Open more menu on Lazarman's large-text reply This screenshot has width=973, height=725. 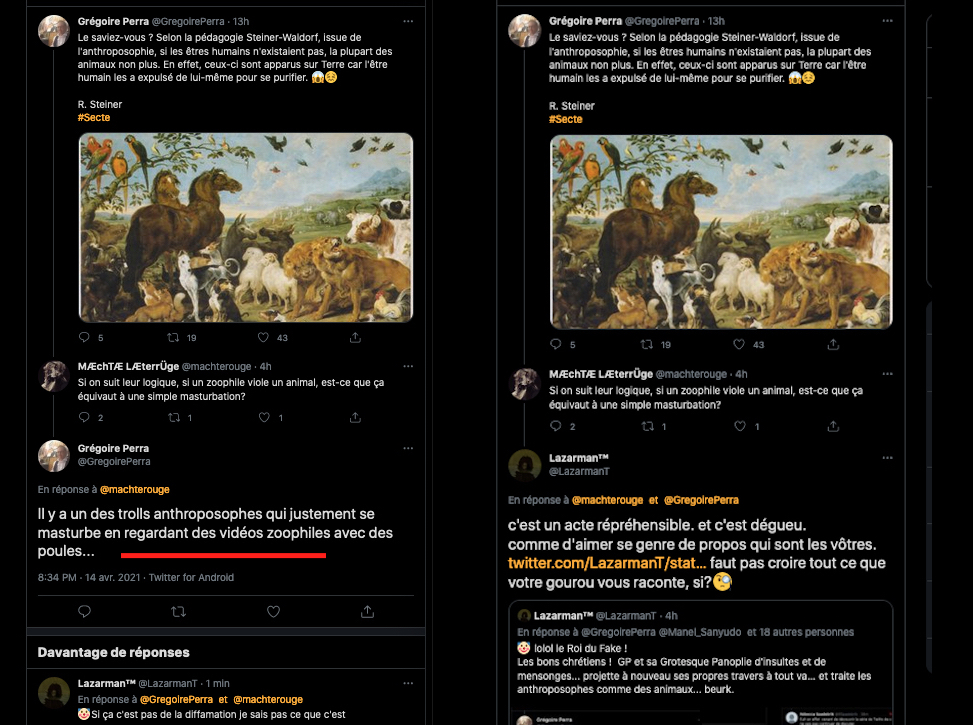[878, 457]
